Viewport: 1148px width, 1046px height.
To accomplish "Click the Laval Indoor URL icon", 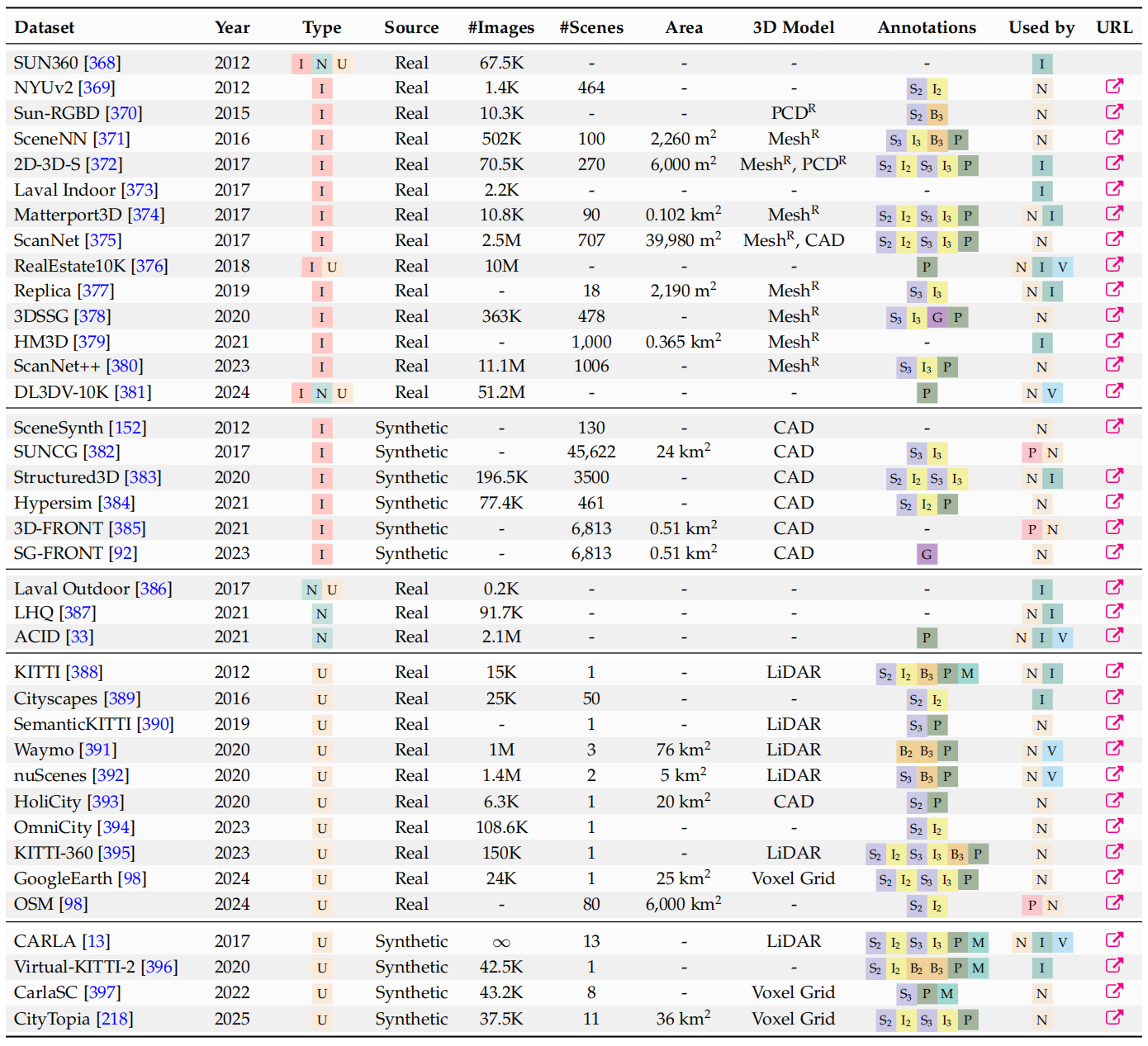I will [x=1114, y=188].
